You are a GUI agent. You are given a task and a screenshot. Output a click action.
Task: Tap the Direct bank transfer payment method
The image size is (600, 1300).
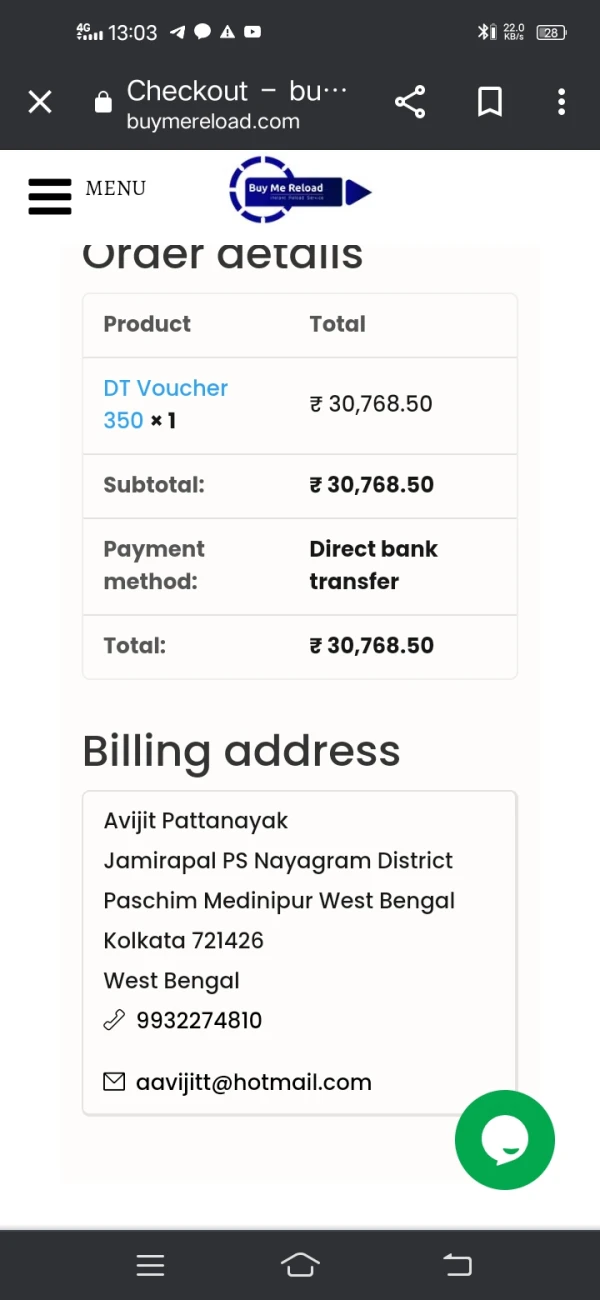(x=373, y=565)
